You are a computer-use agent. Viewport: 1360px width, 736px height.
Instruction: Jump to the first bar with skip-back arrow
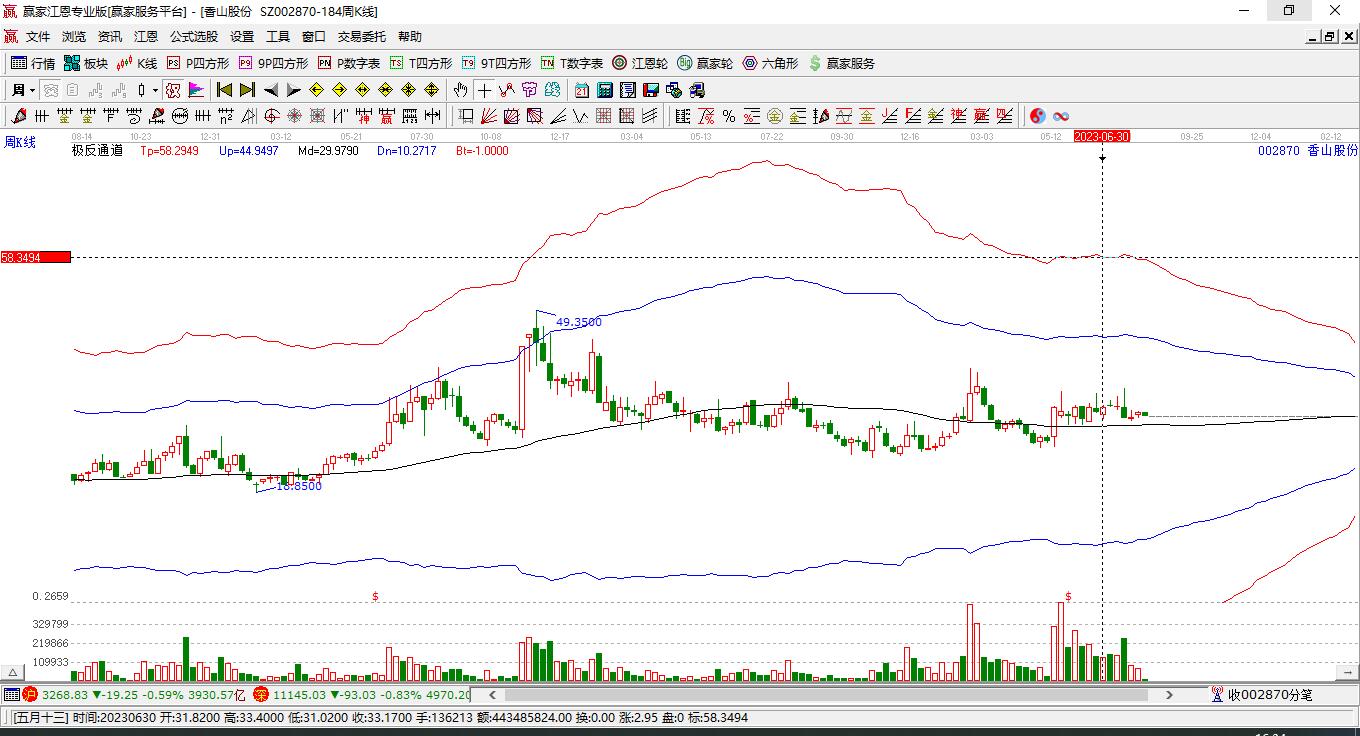[x=224, y=90]
